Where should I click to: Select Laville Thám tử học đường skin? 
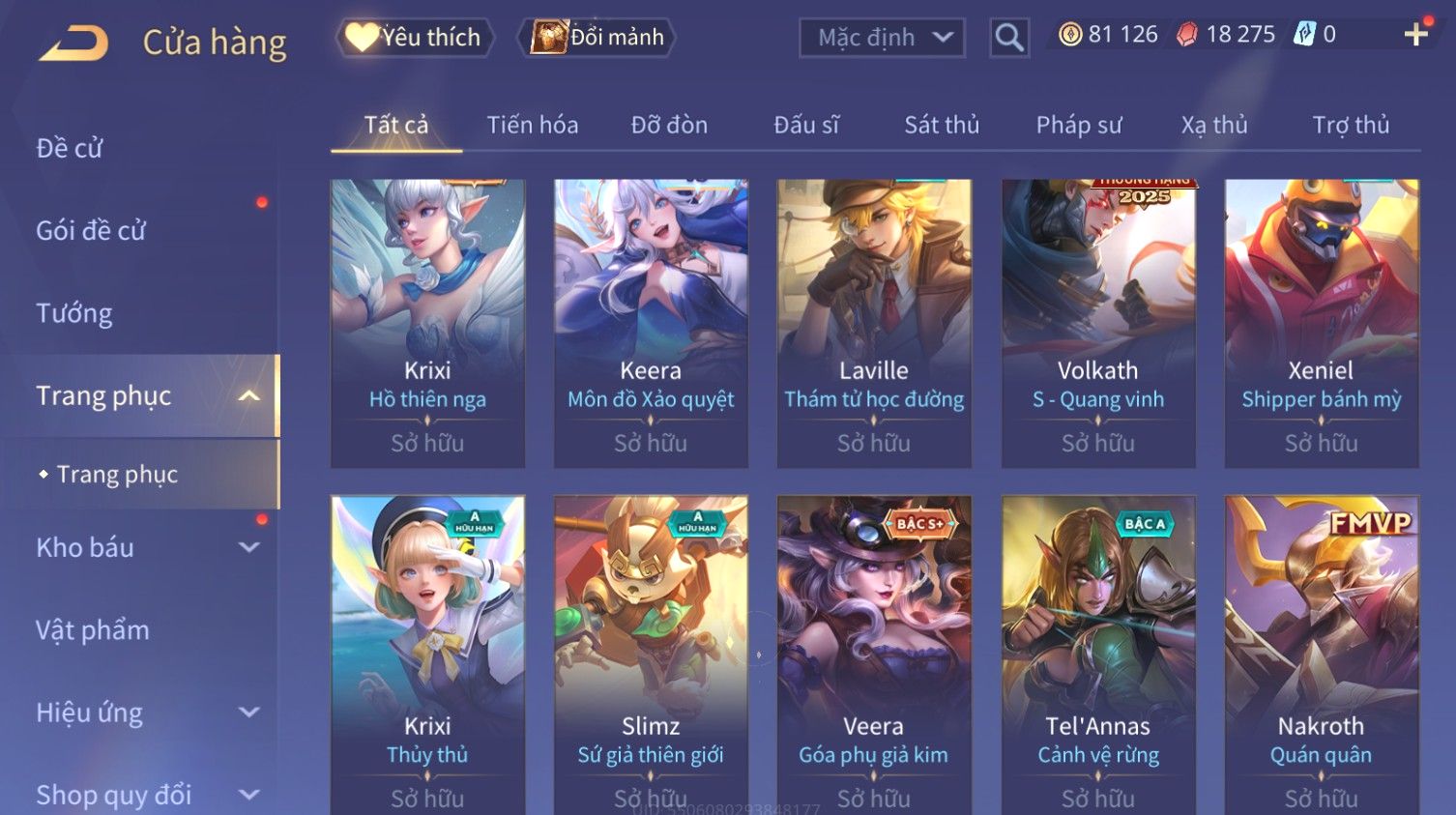click(874, 323)
